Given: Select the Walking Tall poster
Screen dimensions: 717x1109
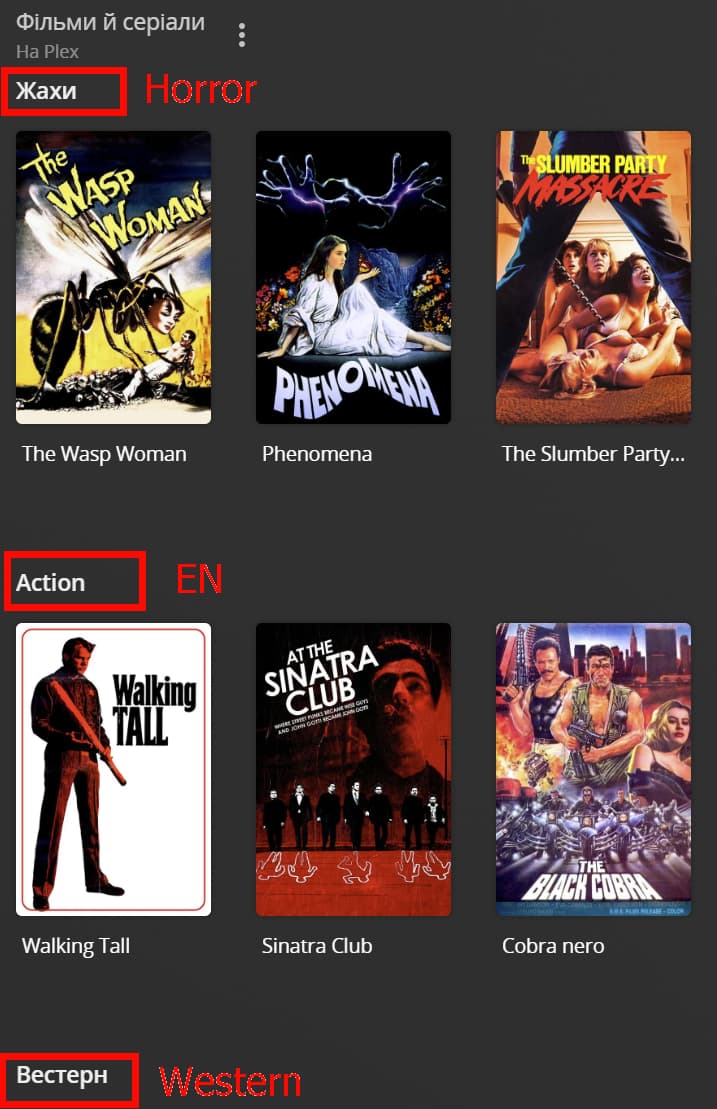Looking at the screenshot, I should (x=113, y=770).
